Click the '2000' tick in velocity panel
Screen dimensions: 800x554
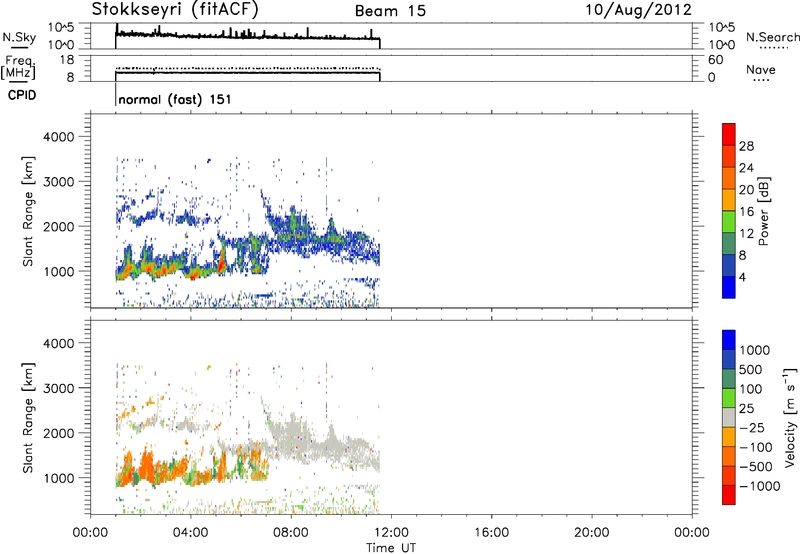pyautogui.click(x=59, y=433)
